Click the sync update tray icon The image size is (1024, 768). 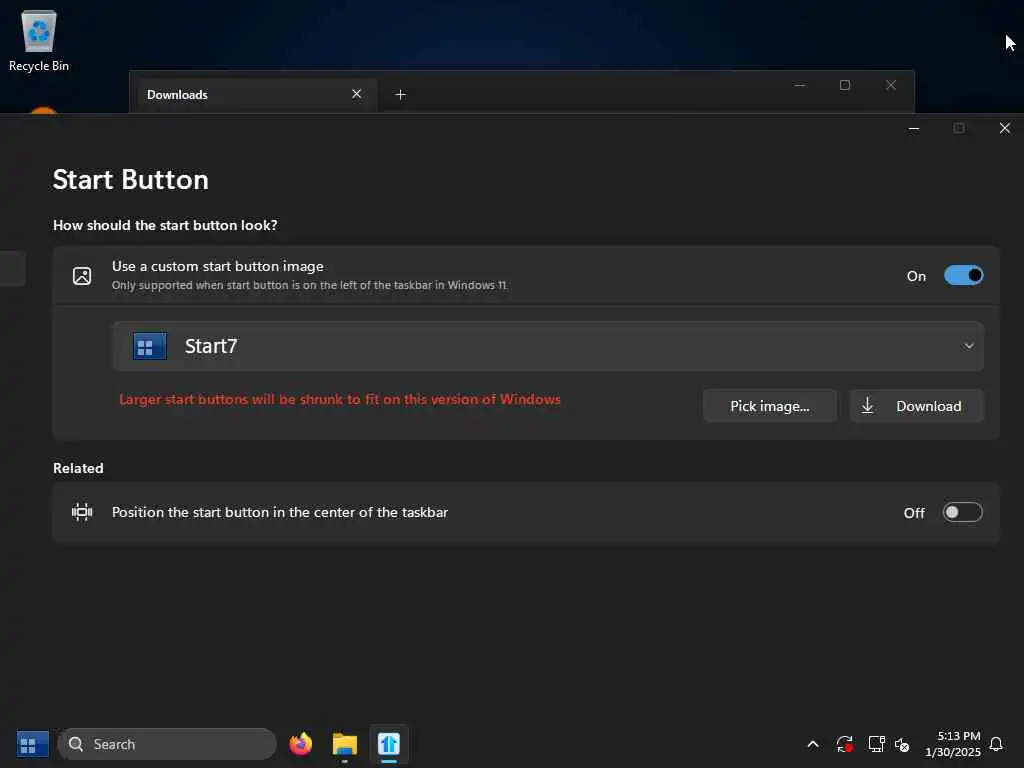pyautogui.click(x=844, y=744)
